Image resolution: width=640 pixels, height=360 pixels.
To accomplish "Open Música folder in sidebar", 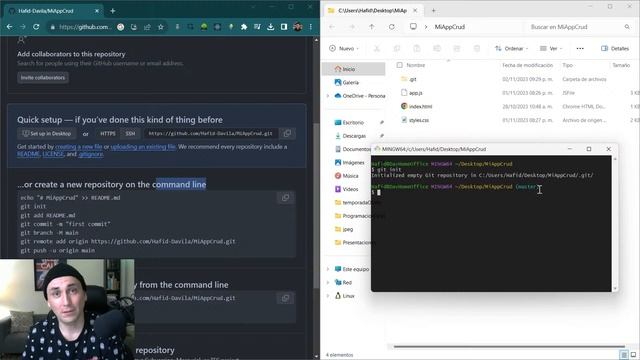I will (347, 176).
